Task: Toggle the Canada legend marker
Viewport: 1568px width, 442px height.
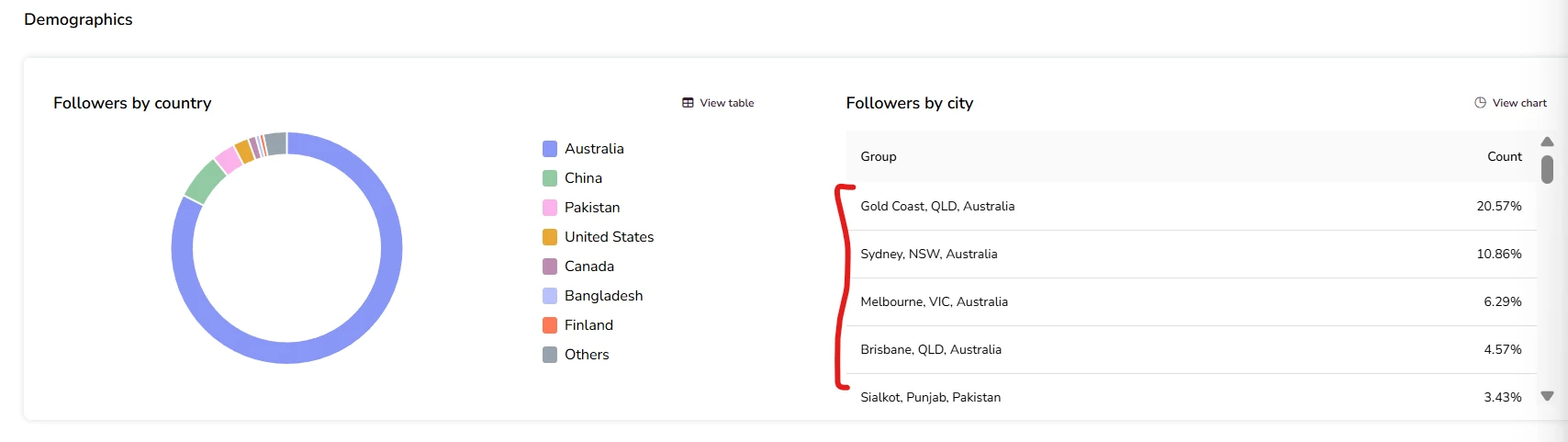Action: 550,266
